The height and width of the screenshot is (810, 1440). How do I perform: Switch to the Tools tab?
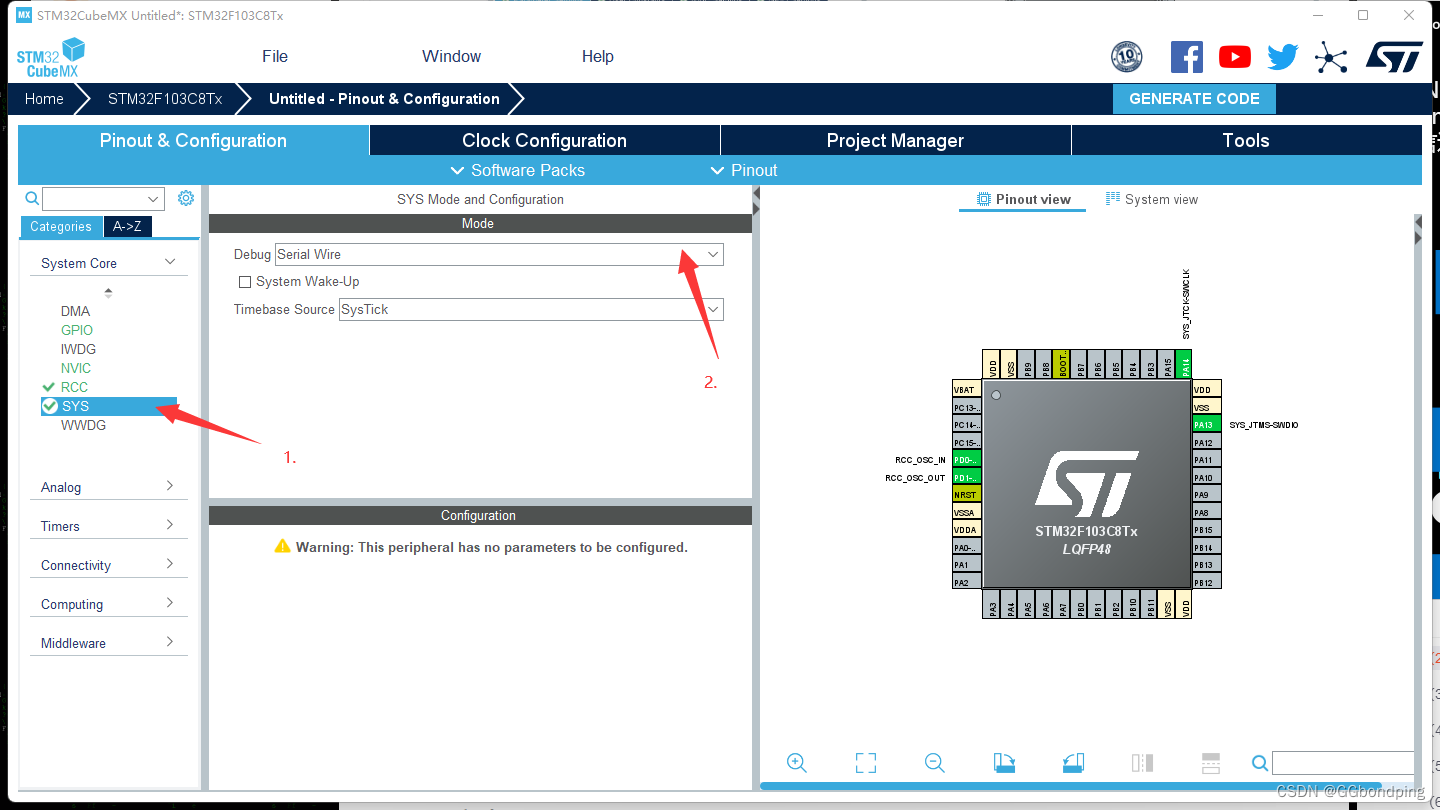1246,140
